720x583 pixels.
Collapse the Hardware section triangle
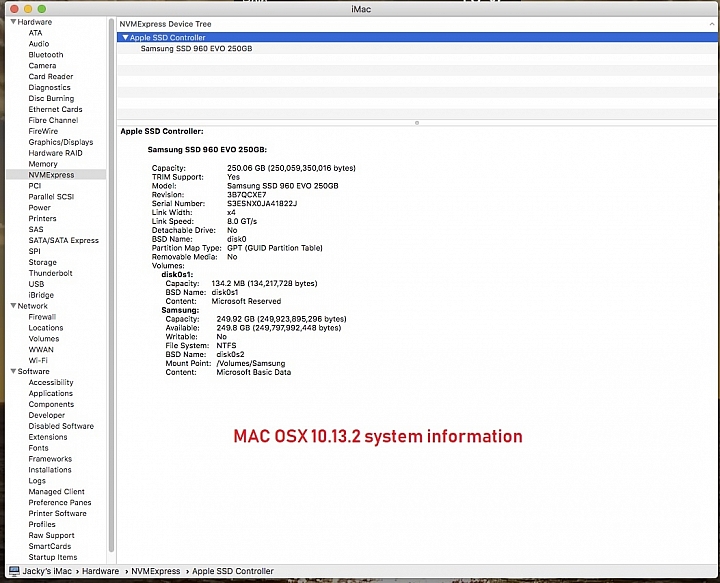coord(13,22)
